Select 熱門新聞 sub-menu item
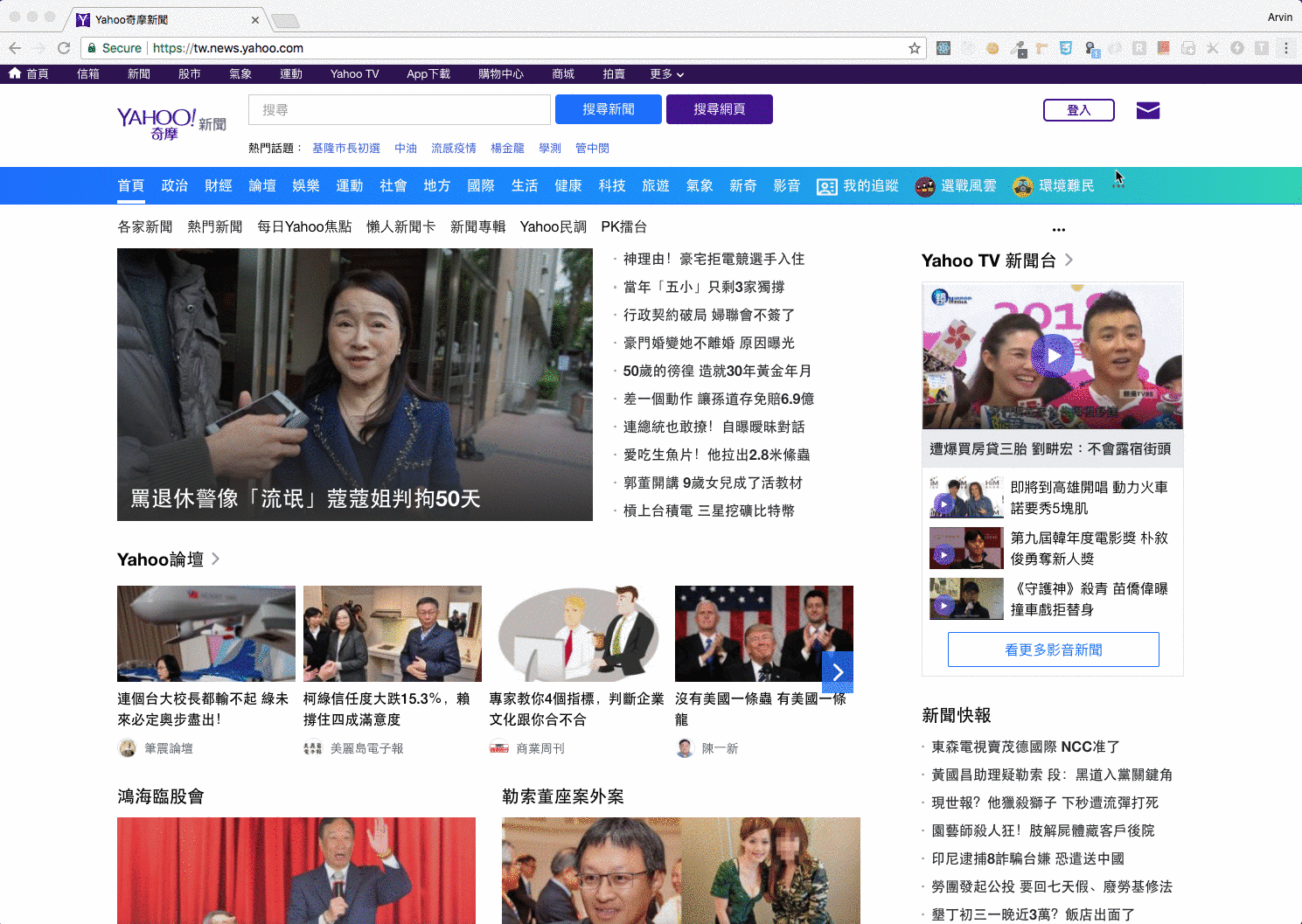 [x=215, y=226]
